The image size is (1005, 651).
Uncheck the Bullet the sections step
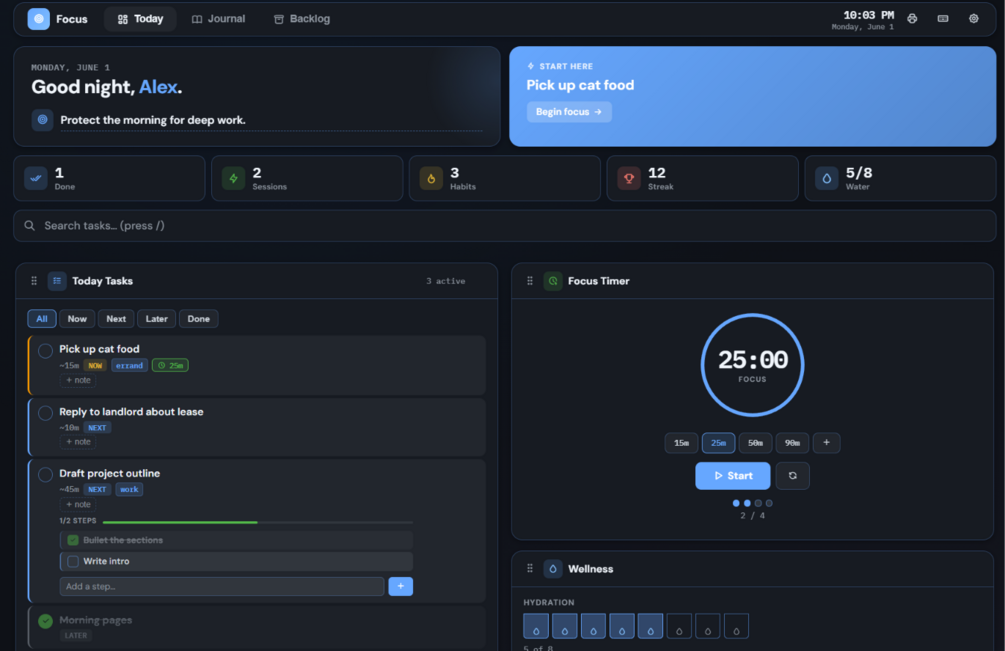73,540
